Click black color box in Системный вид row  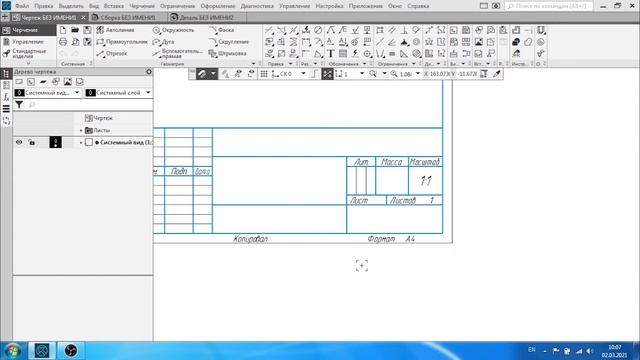pyautogui.click(x=56, y=142)
